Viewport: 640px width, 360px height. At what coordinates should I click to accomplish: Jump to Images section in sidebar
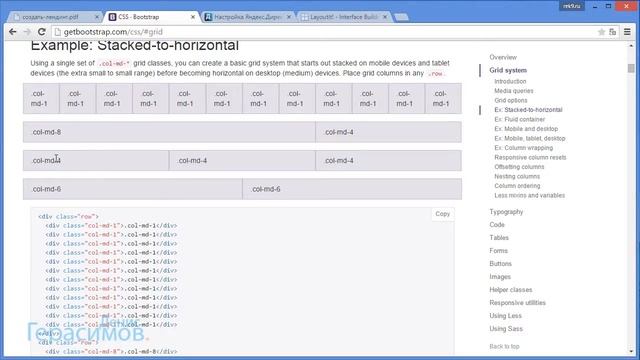(x=500, y=277)
